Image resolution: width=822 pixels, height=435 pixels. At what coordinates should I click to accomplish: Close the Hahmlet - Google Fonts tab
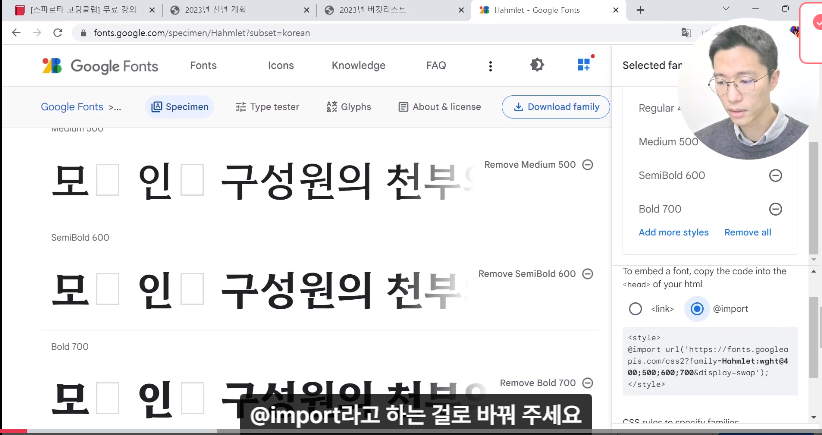pos(615,10)
